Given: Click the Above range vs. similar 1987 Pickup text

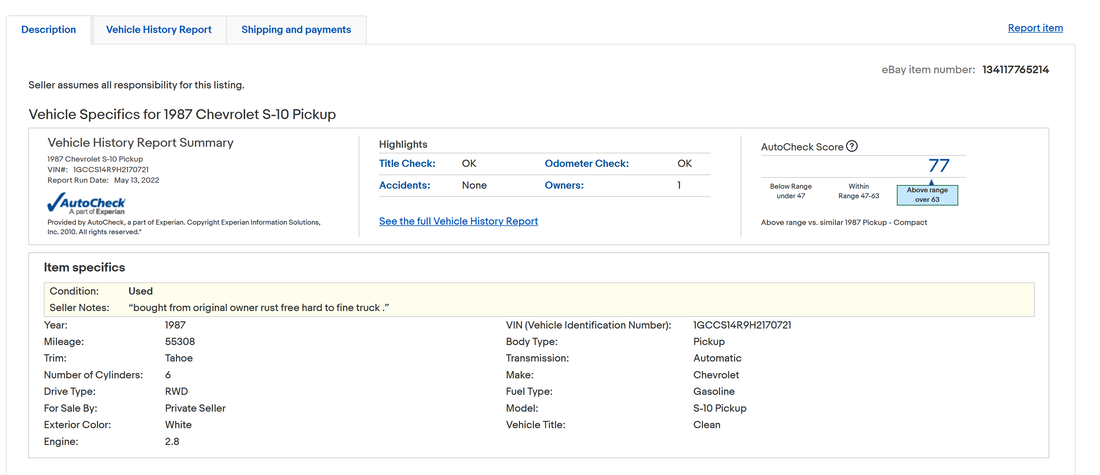Looking at the screenshot, I should tap(844, 222).
